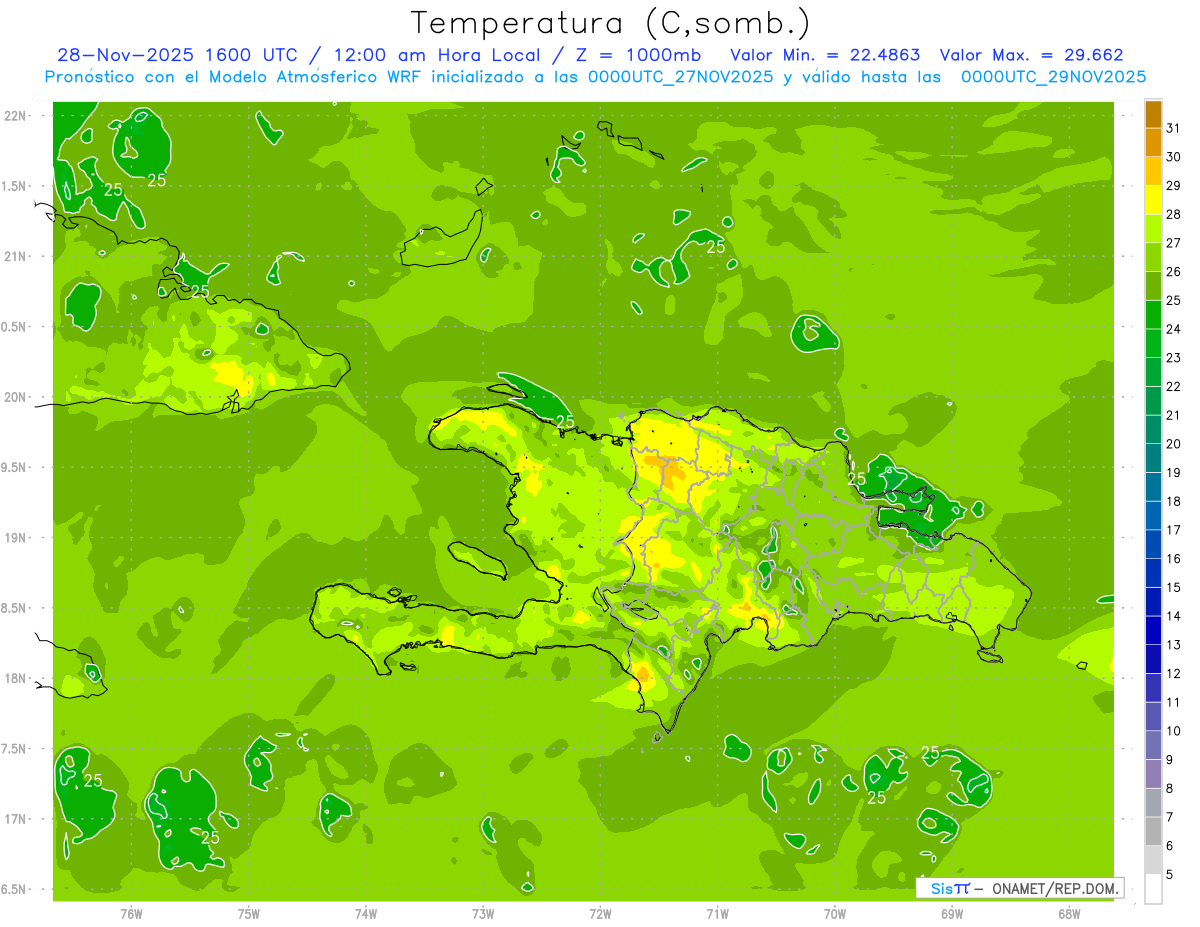The height and width of the screenshot is (927, 1200).
Task: Click the "70W" longitude axis label
Action: 835,914
